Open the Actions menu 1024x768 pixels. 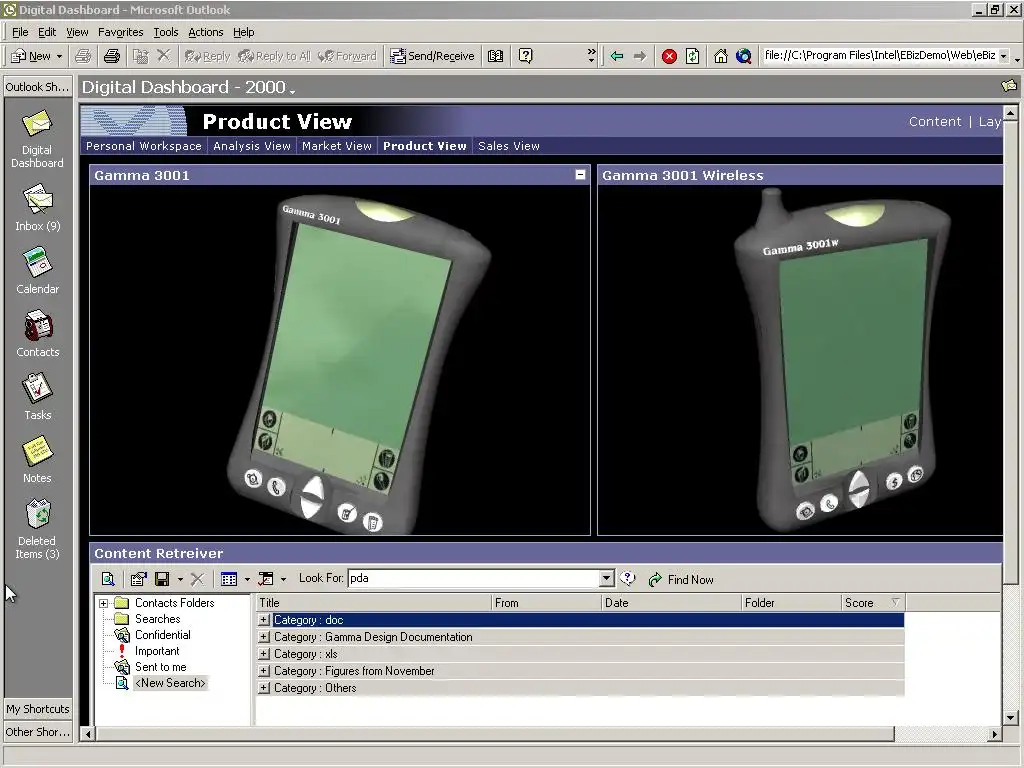tap(206, 32)
